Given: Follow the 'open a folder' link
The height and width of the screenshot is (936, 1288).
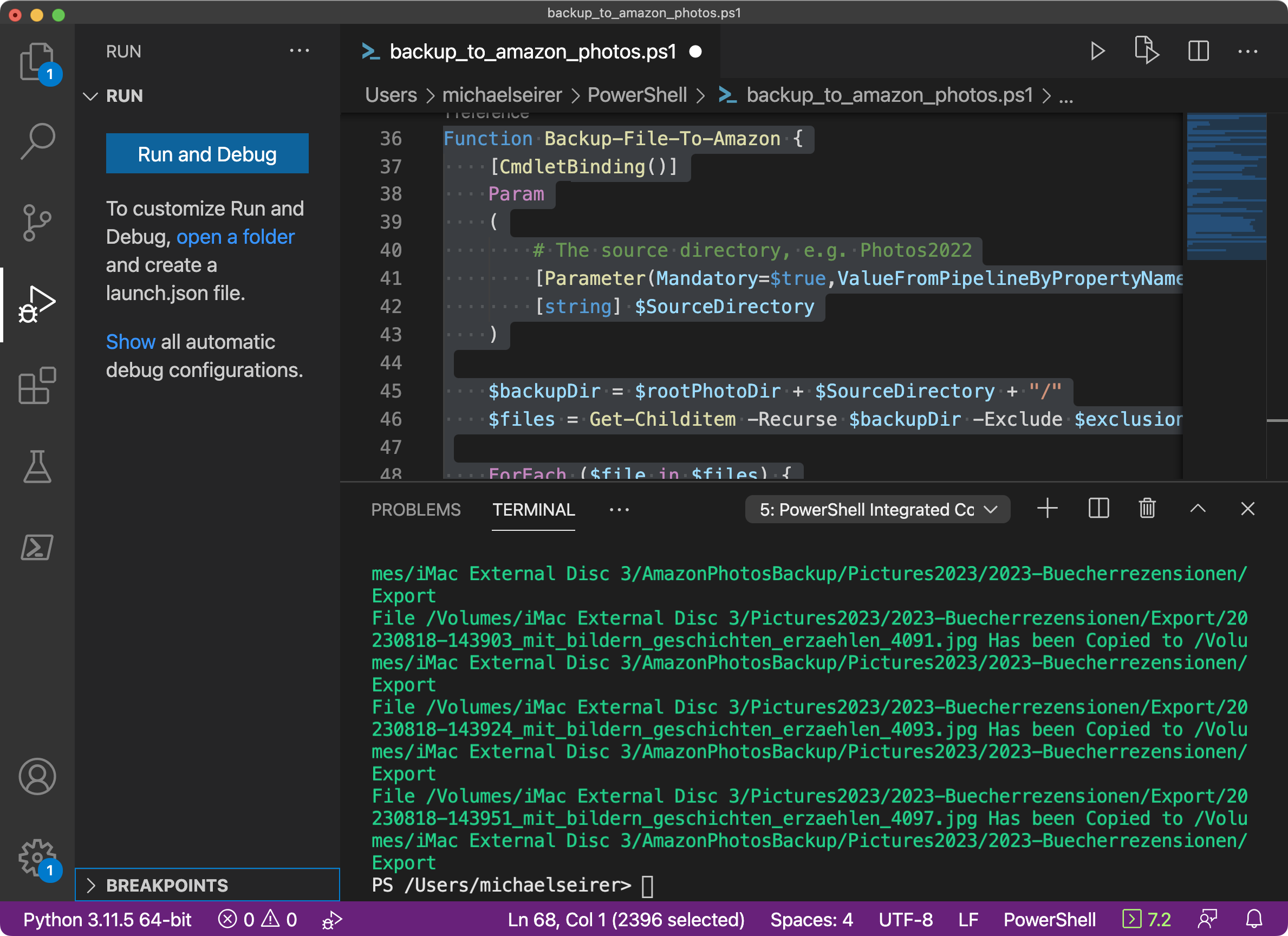Looking at the screenshot, I should click(235, 237).
